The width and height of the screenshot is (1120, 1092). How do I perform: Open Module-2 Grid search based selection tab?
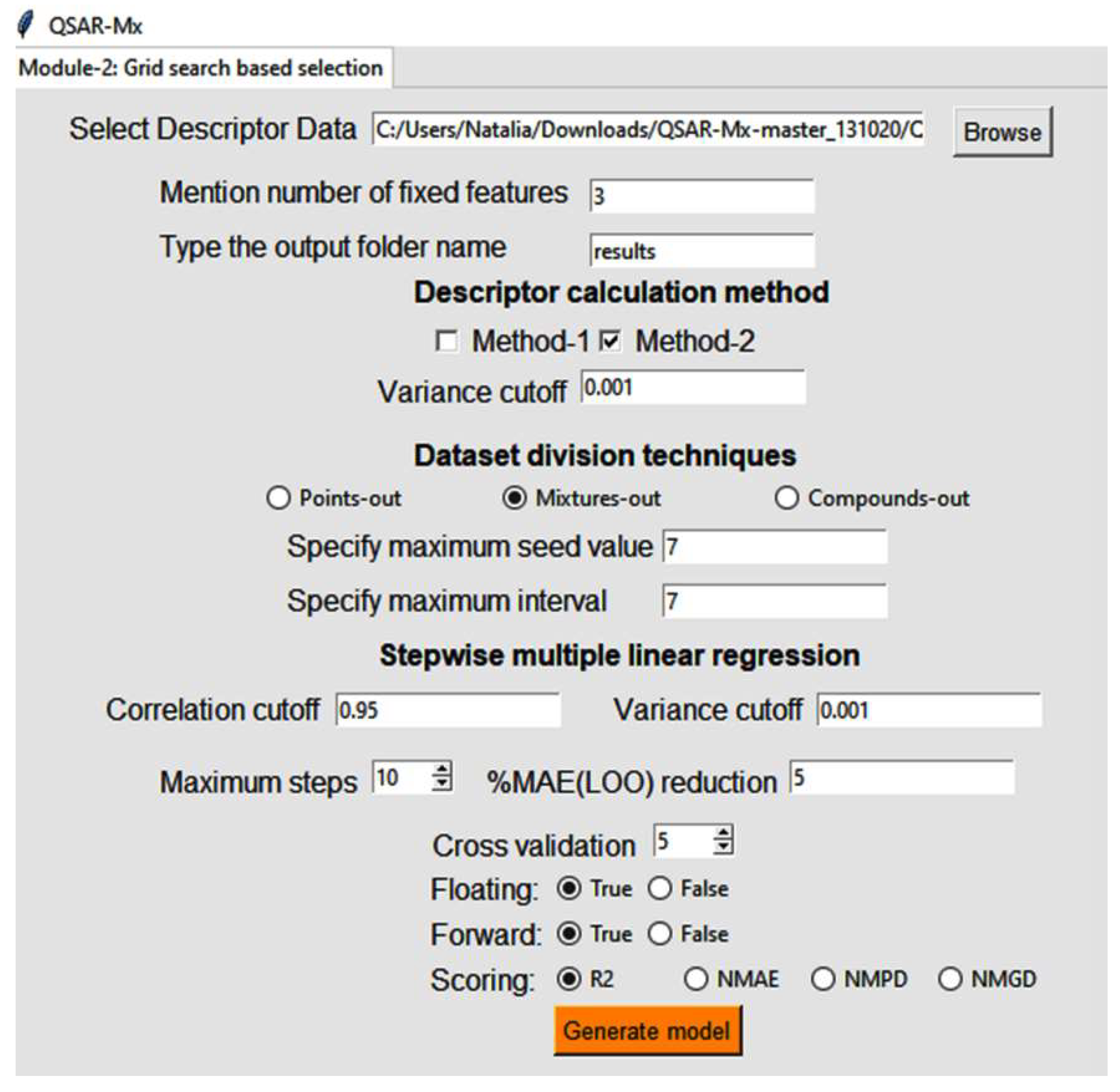(x=201, y=67)
